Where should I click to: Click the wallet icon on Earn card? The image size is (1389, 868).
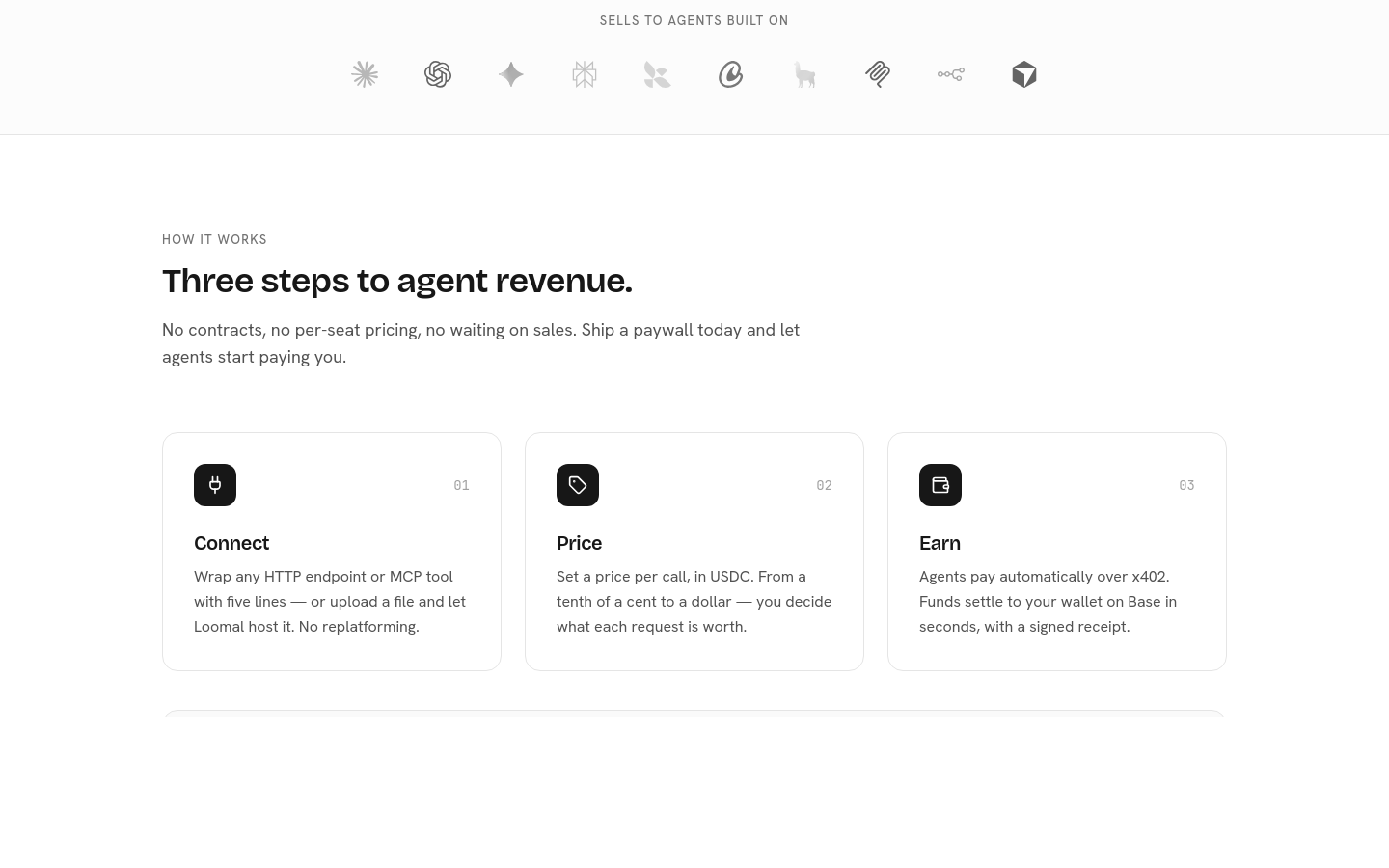940,485
